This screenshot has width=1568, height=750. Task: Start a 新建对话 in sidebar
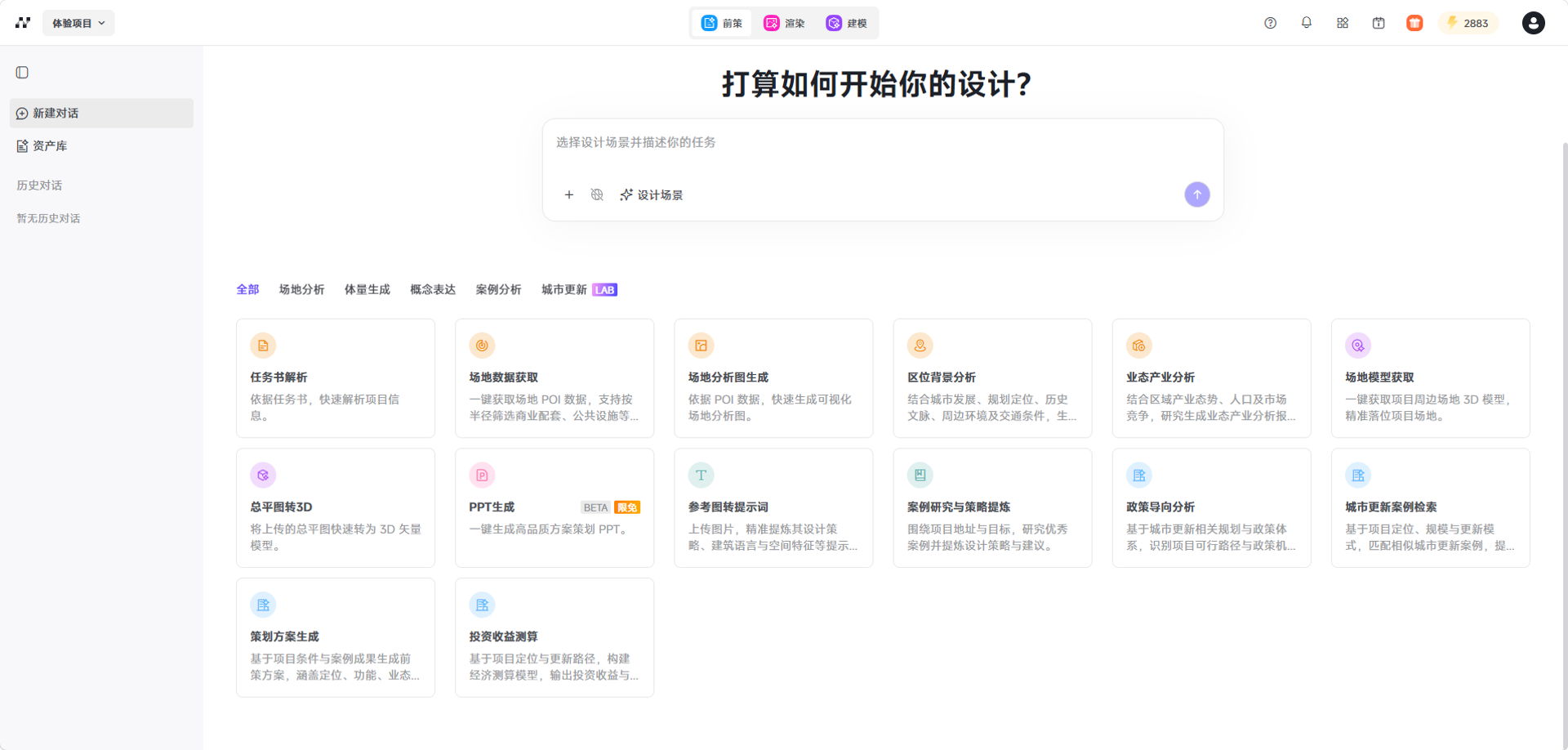click(x=101, y=113)
